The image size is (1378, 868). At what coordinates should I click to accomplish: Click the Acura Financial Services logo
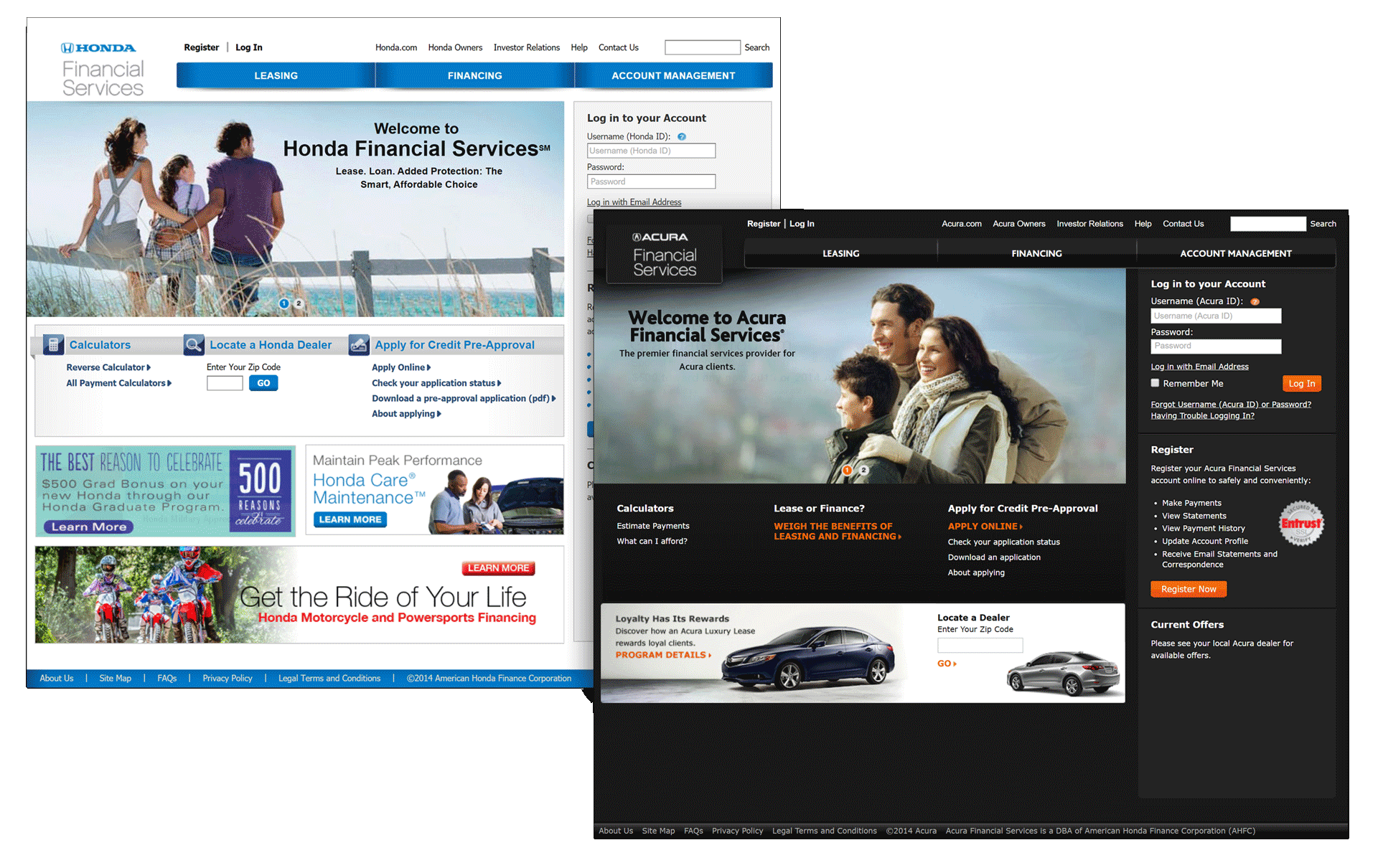pyautogui.click(x=664, y=255)
